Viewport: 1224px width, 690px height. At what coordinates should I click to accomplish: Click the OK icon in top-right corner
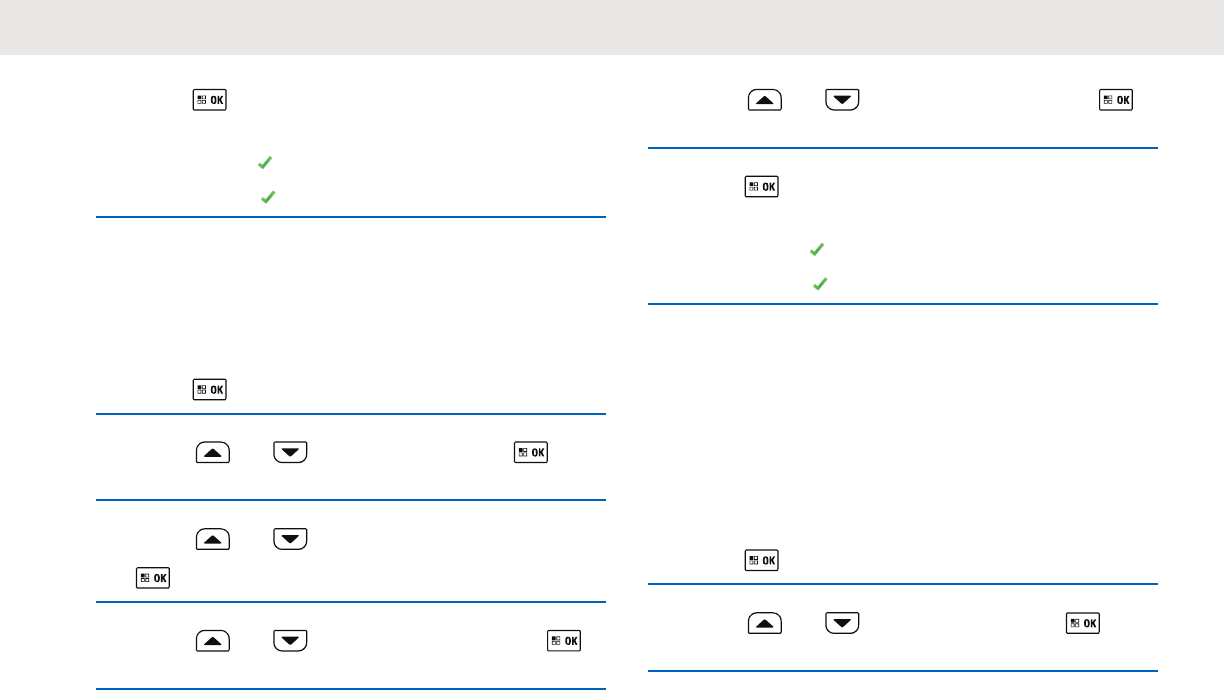click(x=1116, y=100)
